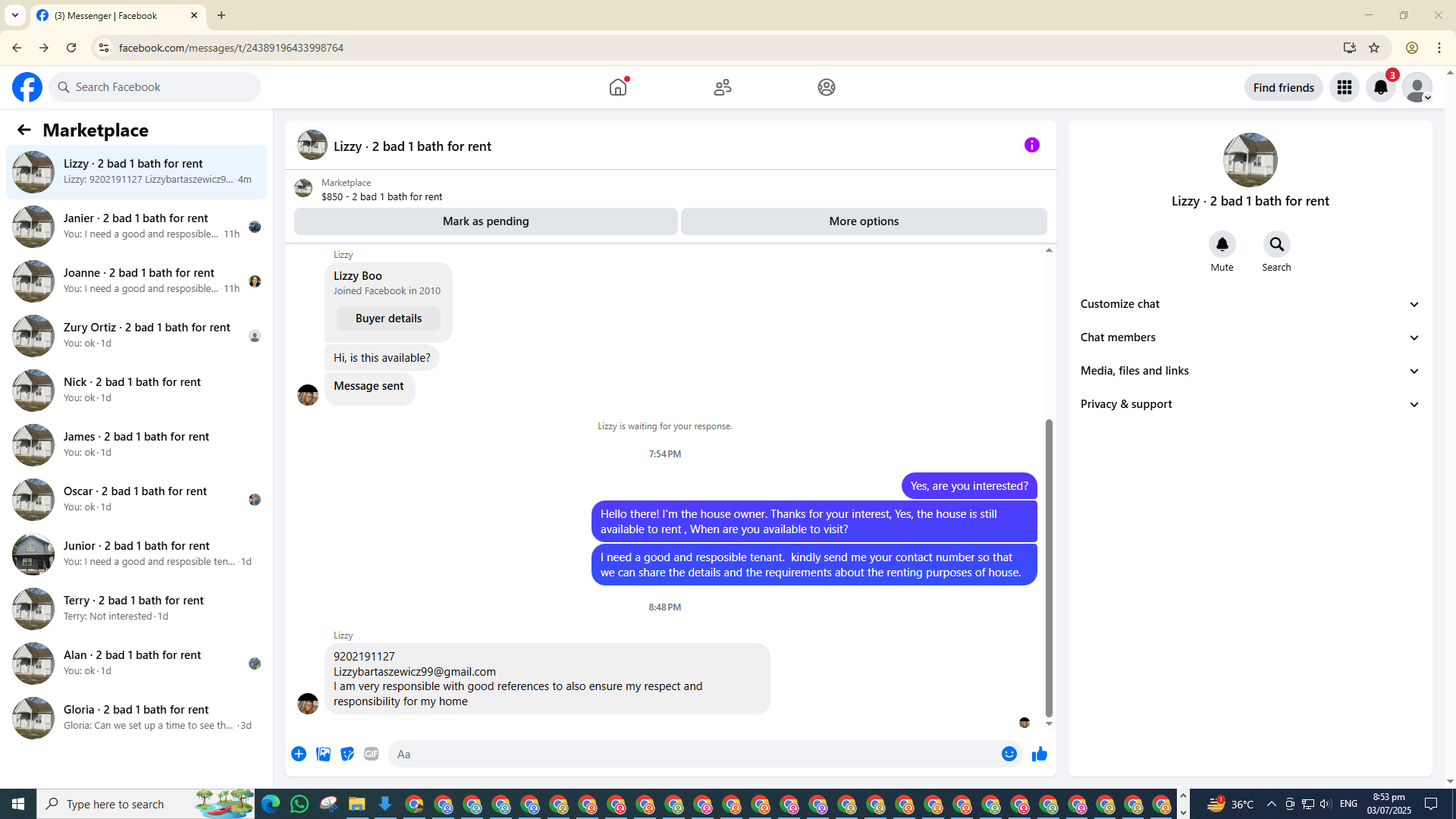Expand Customize chat section
The width and height of the screenshot is (1456, 819).
1250,304
